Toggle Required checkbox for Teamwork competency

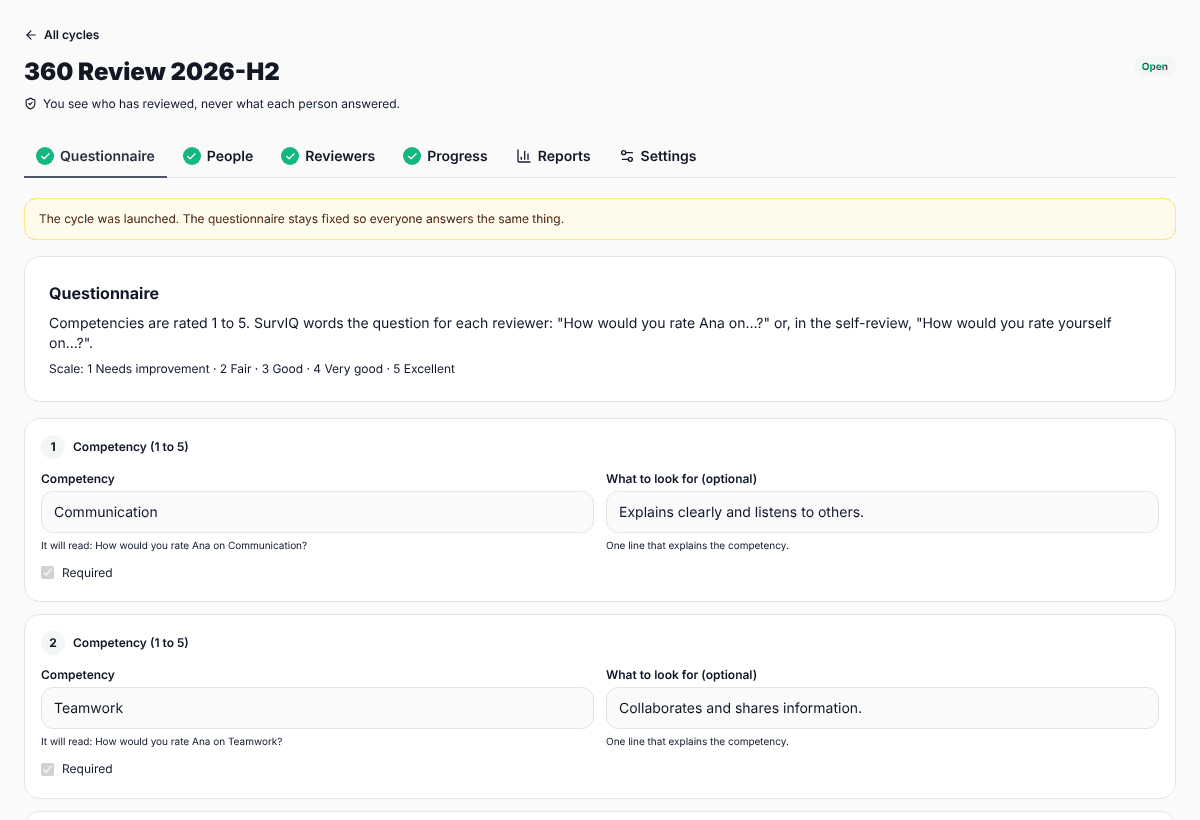pos(48,769)
